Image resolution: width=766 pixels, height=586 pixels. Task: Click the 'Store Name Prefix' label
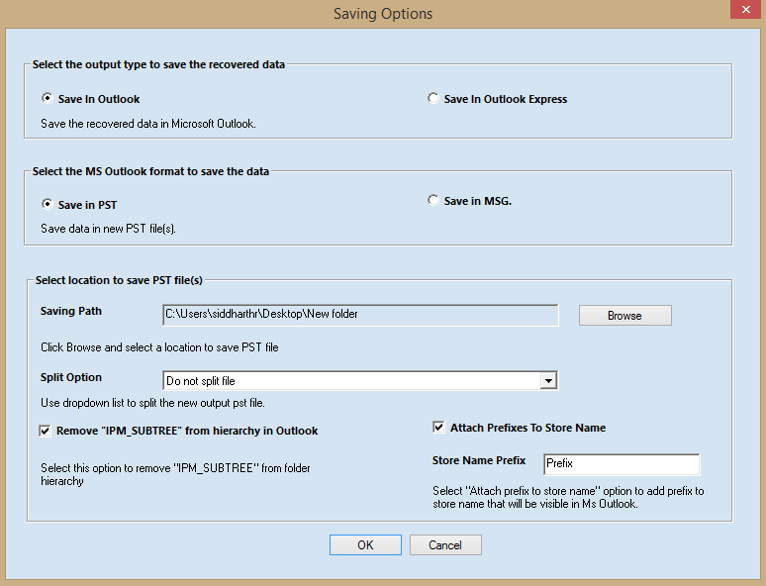click(479, 460)
